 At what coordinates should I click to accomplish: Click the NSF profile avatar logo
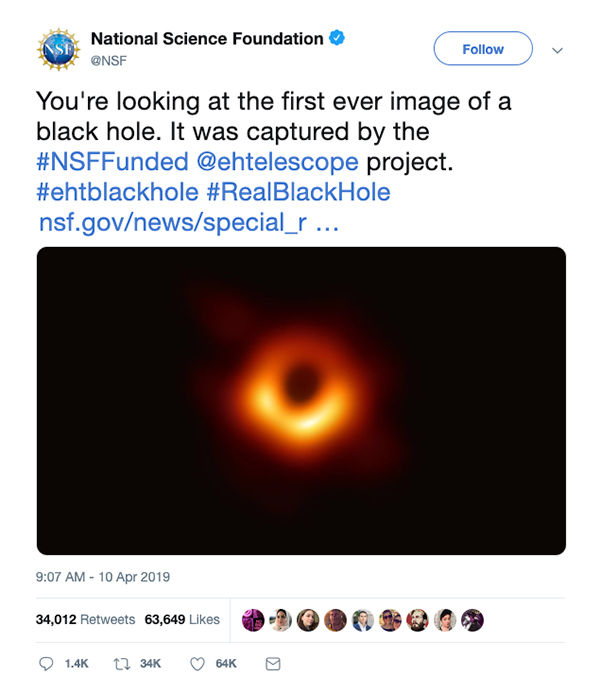[57, 48]
